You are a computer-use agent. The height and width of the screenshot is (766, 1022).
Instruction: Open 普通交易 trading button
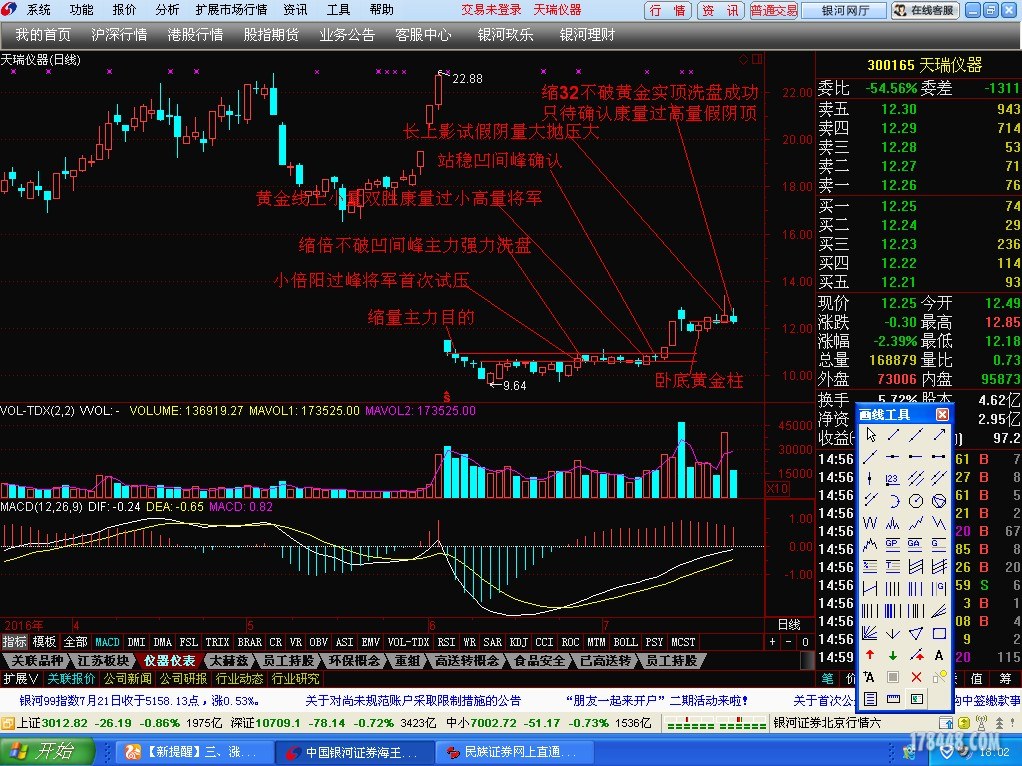point(774,10)
